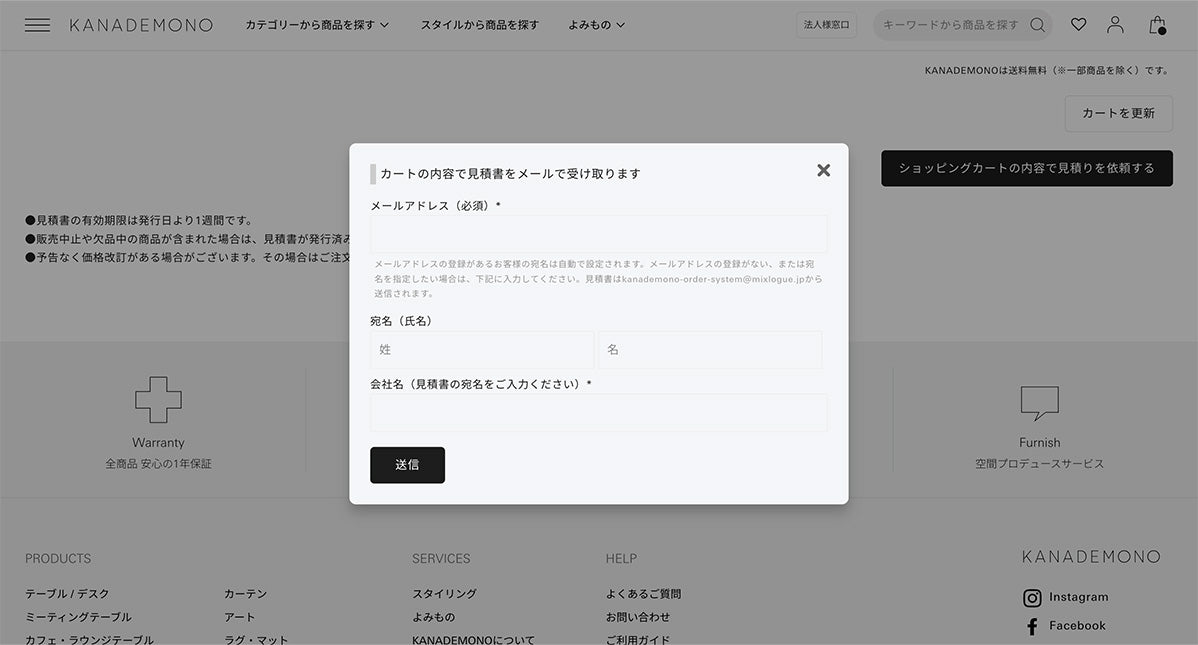Viewport: 1198px width, 645px height.
Task: Open the 法人様窓口 link
Action: pos(825,24)
